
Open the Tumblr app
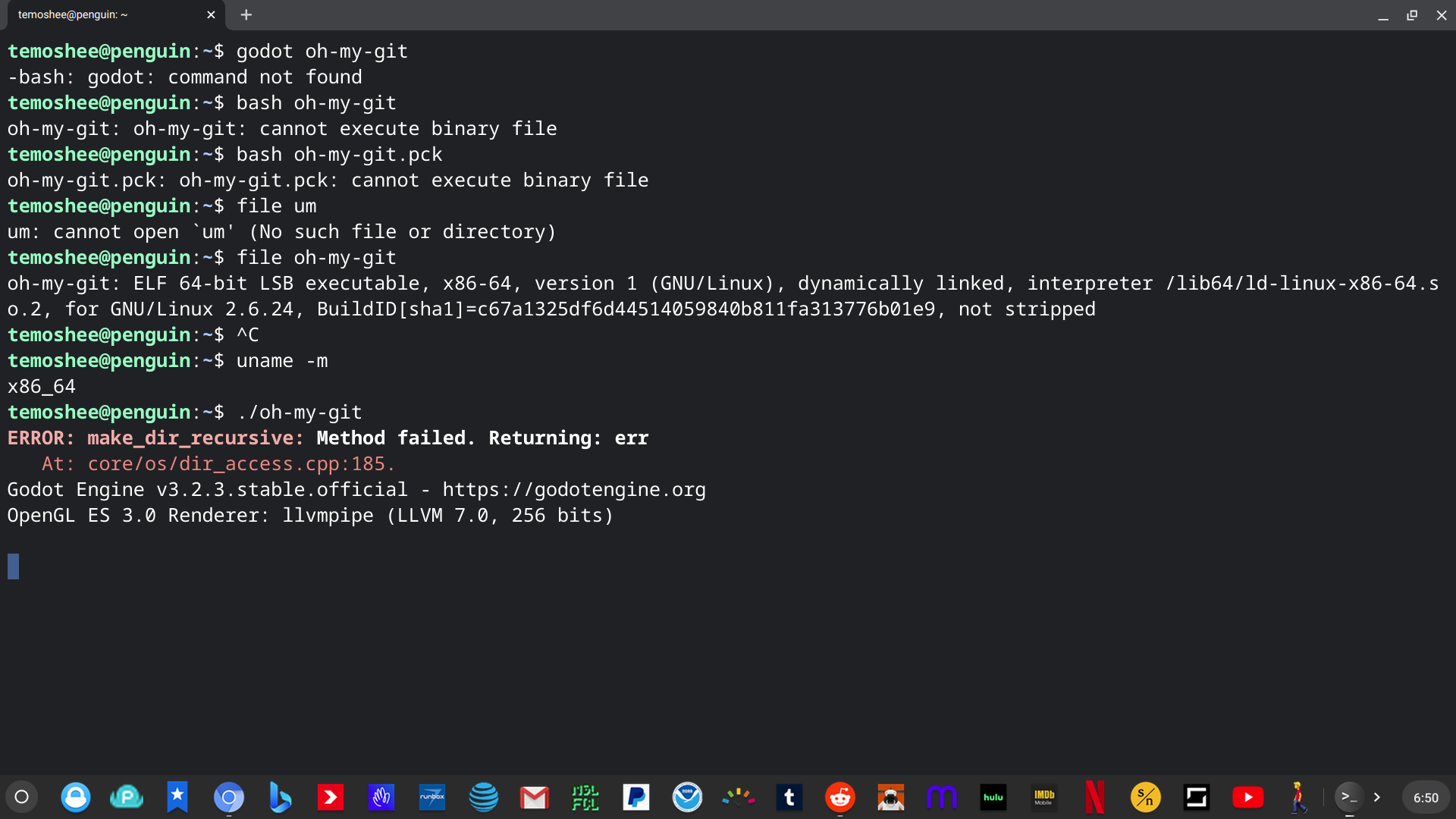tap(789, 797)
